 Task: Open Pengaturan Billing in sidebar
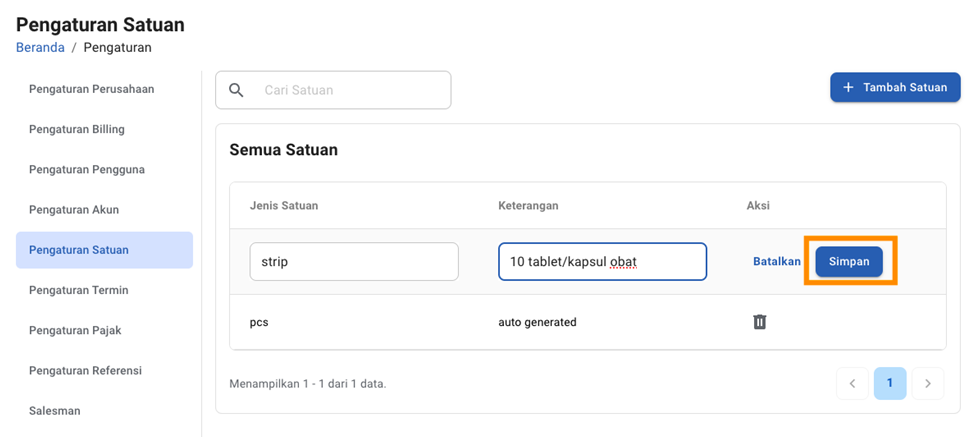(77, 129)
